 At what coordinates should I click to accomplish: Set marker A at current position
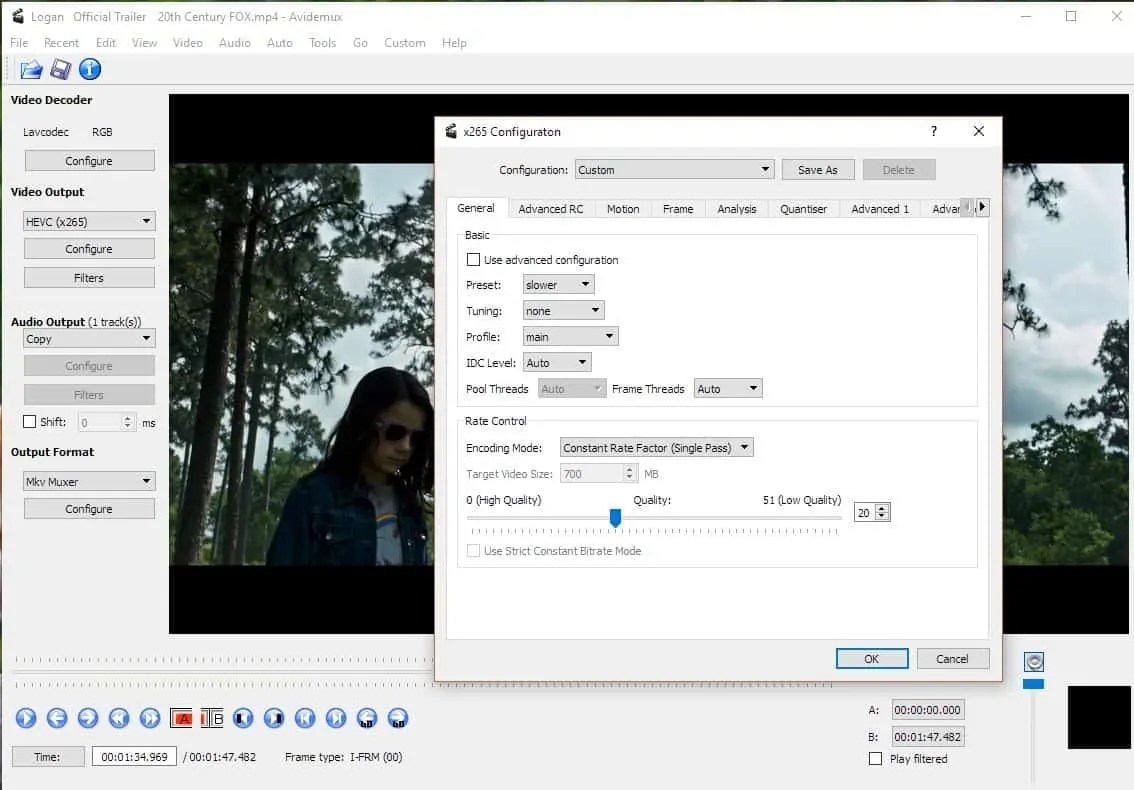181,718
